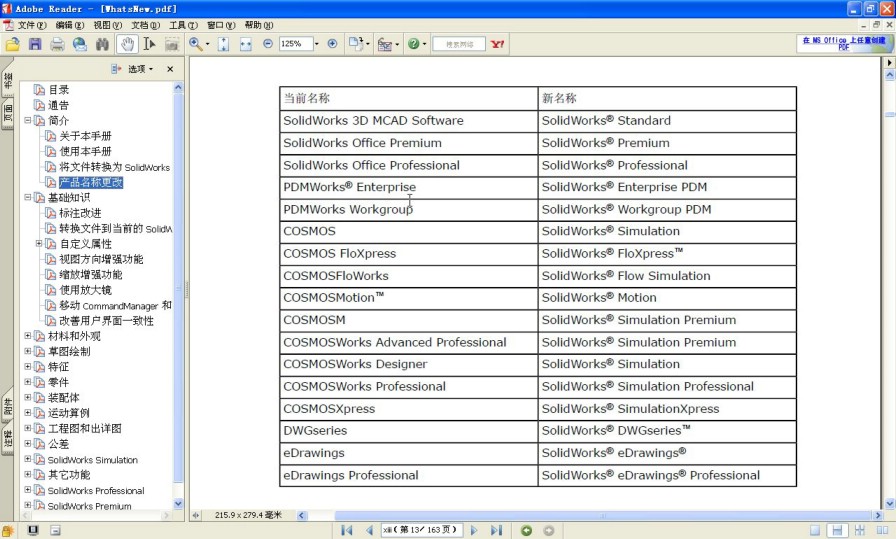Viewport: 896px width, 539px height.
Task: Expand the 草图绘制 bookmark node
Action: [27, 351]
